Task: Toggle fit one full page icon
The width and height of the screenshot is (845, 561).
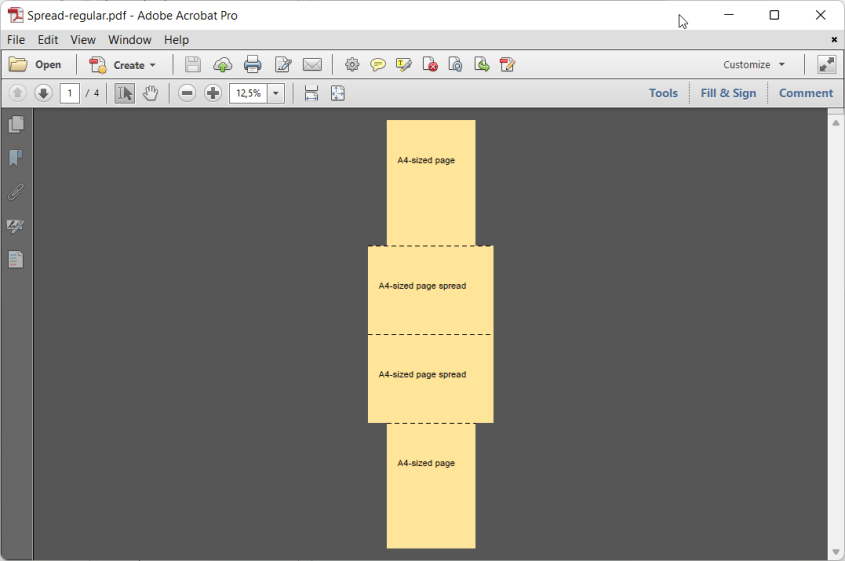Action: coord(337,93)
